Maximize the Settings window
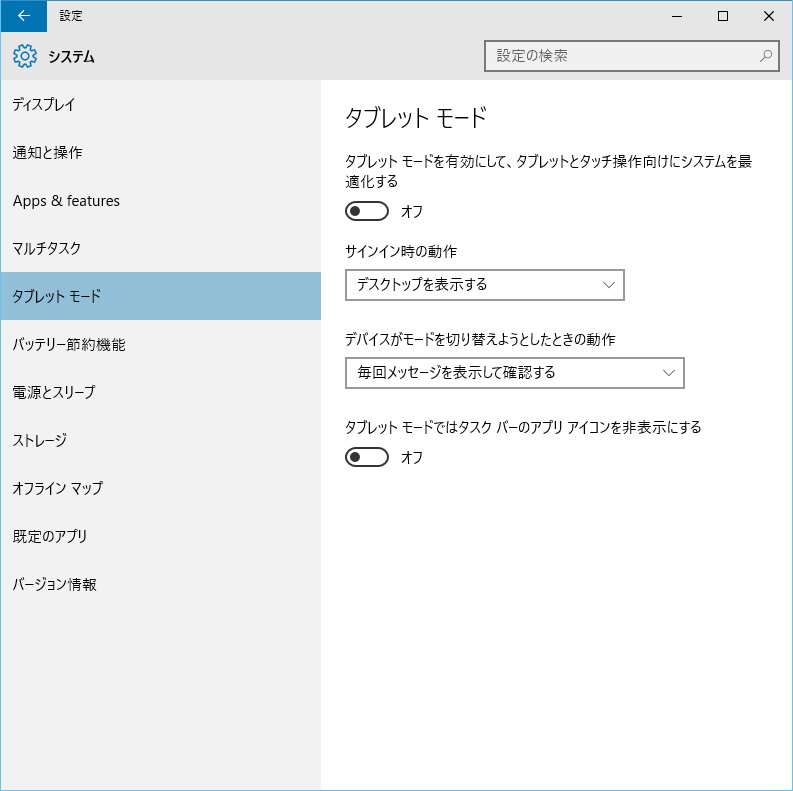This screenshot has height=791, width=793. (x=723, y=16)
